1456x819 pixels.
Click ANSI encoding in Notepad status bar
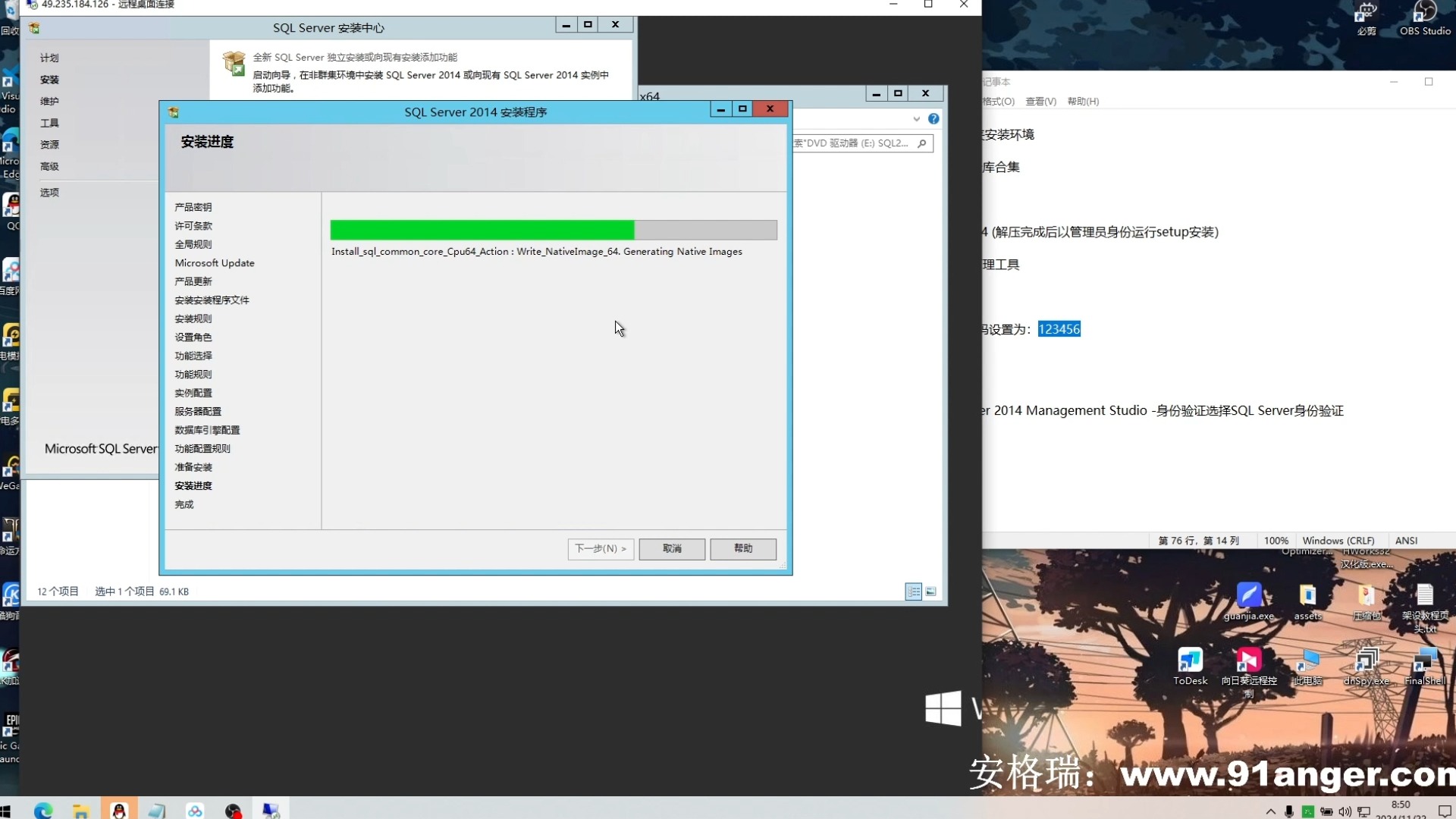click(x=1406, y=541)
